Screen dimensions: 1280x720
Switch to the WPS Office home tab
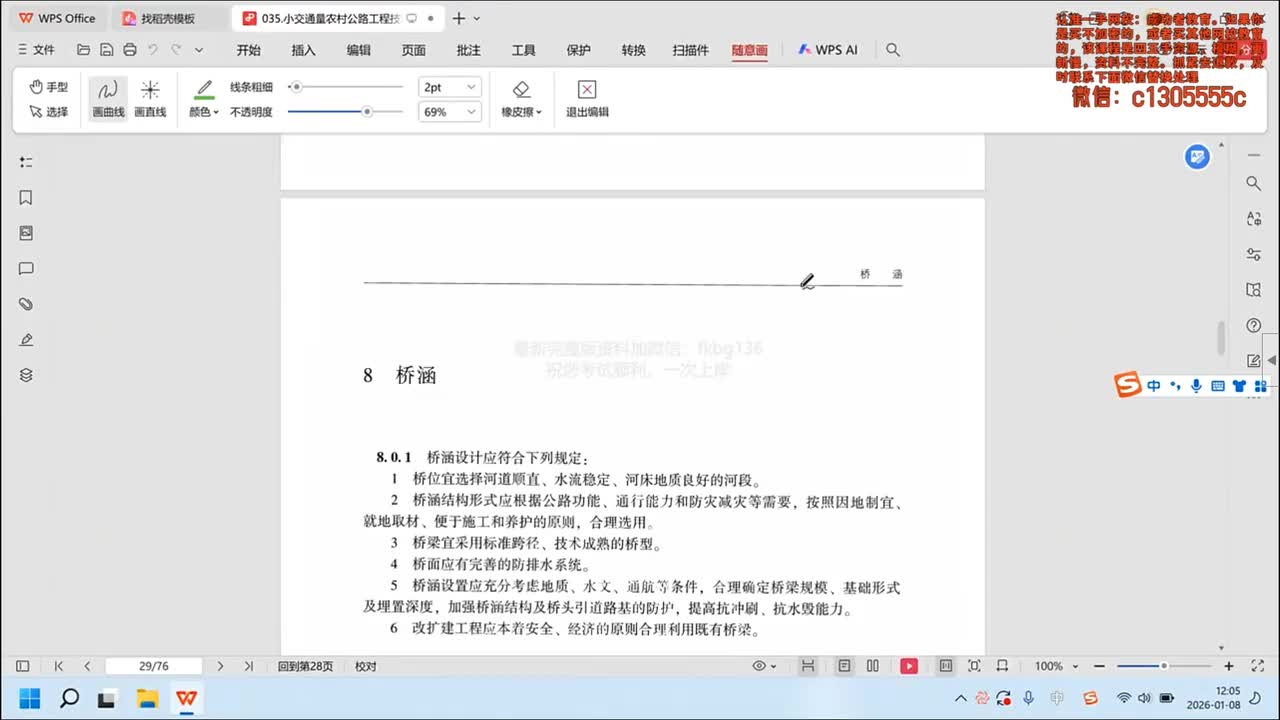point(57,18)
